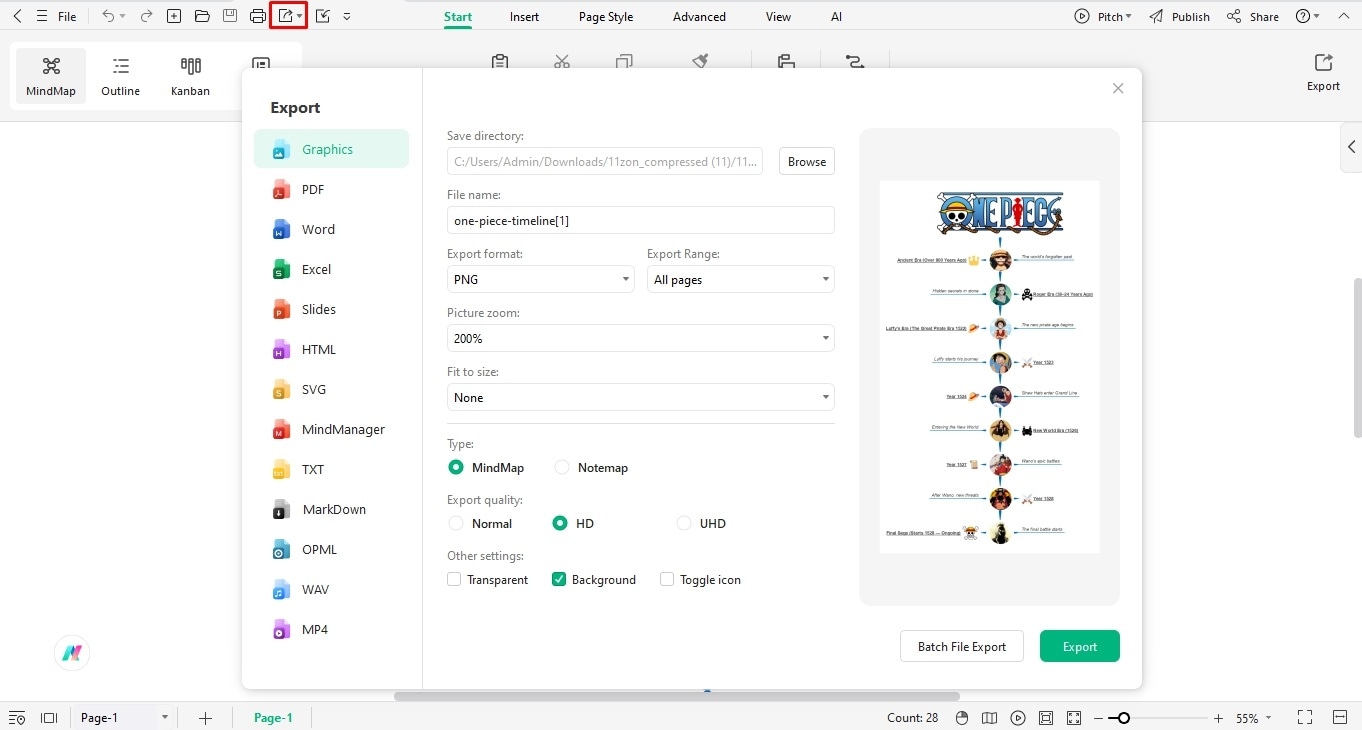Image resolution: width=1362 pixels, height=730 pixels.
Task: Click the Save disk icon
Action: [x=230, y=16]
